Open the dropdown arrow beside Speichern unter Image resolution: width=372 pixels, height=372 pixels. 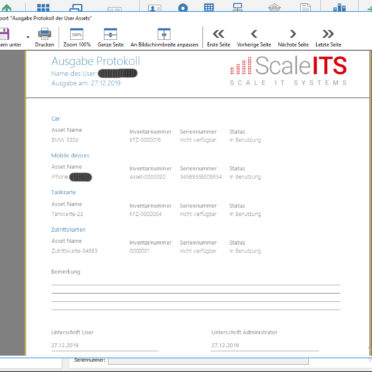tap(28, 37)
